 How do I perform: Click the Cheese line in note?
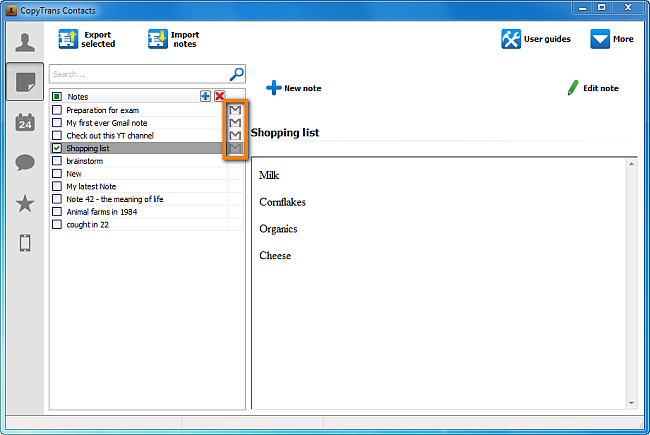pos(275,255)
